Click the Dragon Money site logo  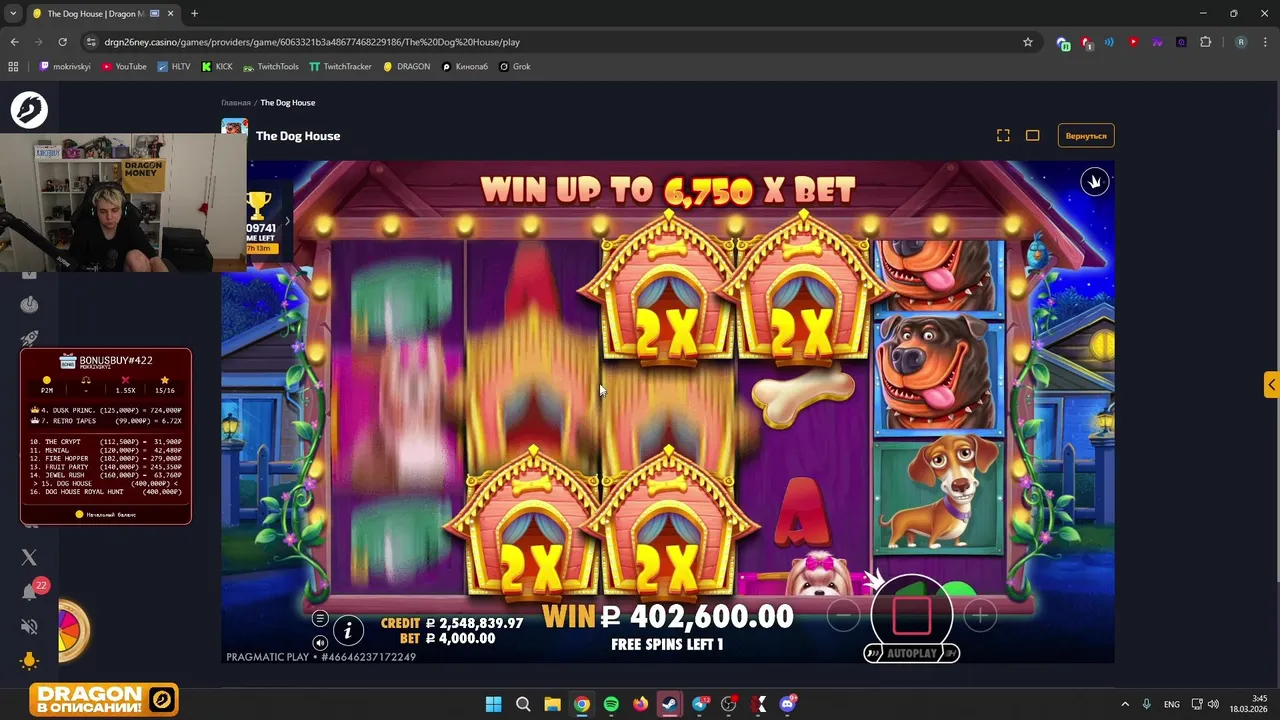coord(29,110)
